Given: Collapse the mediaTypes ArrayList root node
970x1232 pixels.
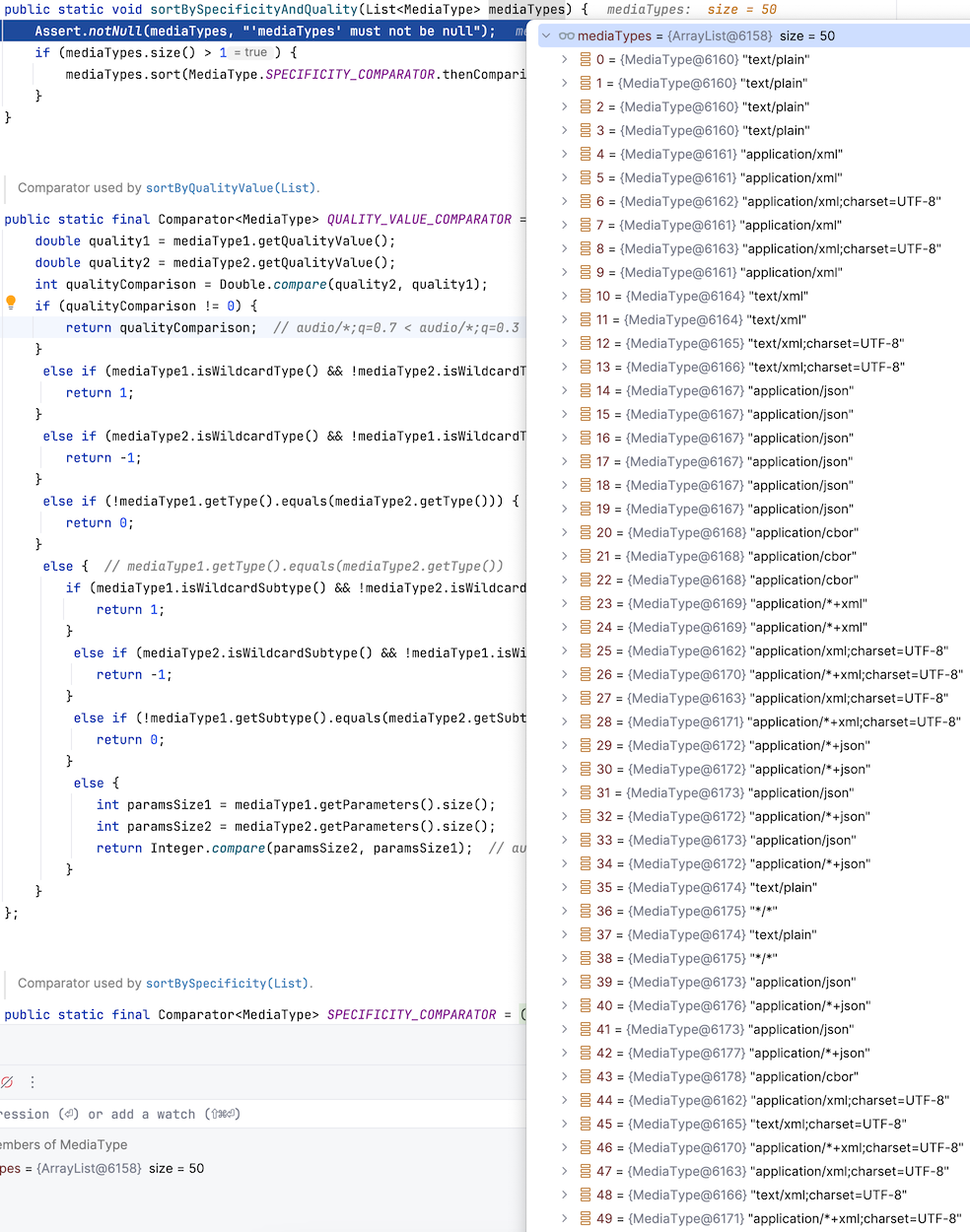Looking at the screenshot, I should click(x=546, y=36).
